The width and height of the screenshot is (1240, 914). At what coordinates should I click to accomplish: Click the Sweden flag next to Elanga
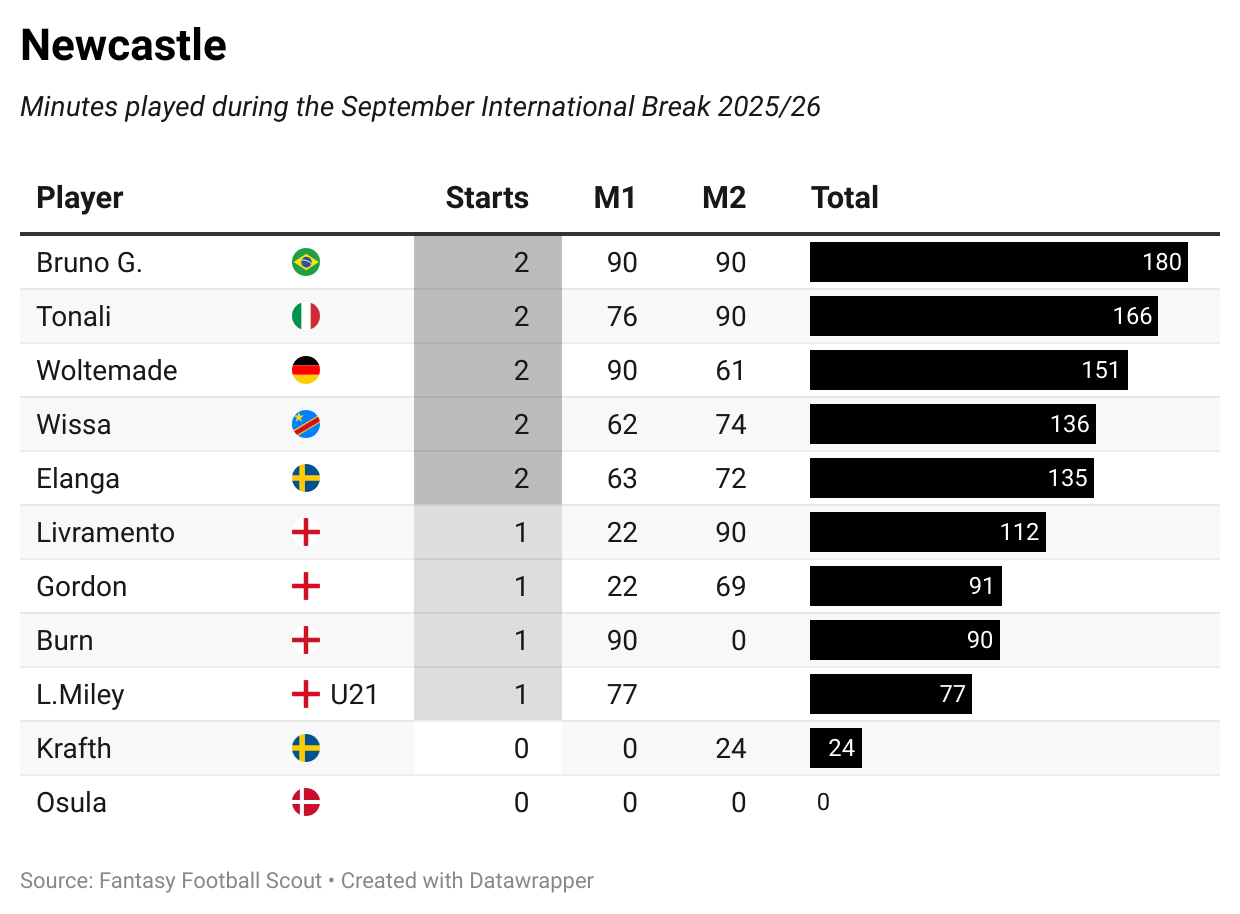pyautogui.click(x=305, y=479)
